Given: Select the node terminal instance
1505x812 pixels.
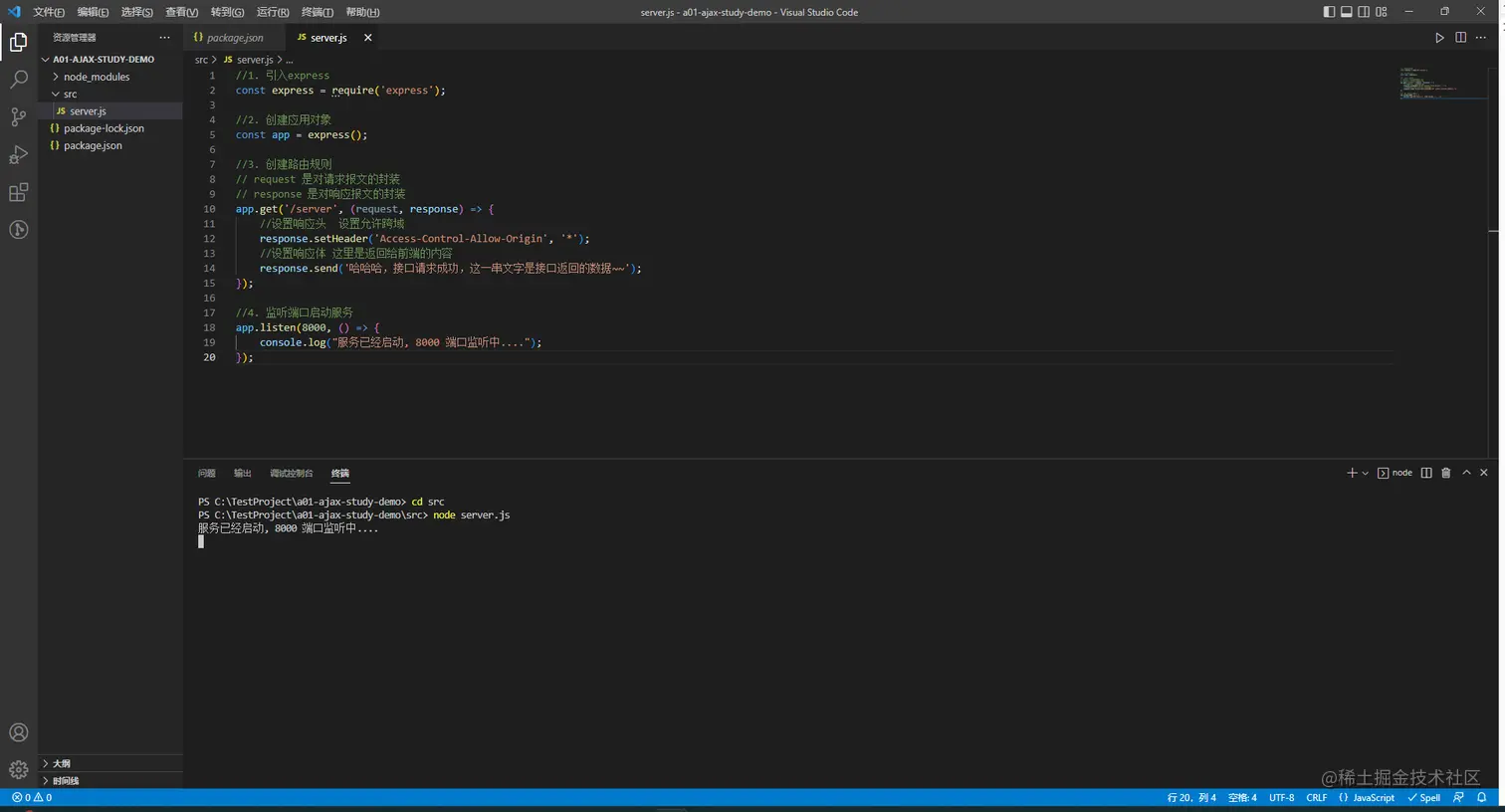Looking at the screenshot, I should point(1395,473).
